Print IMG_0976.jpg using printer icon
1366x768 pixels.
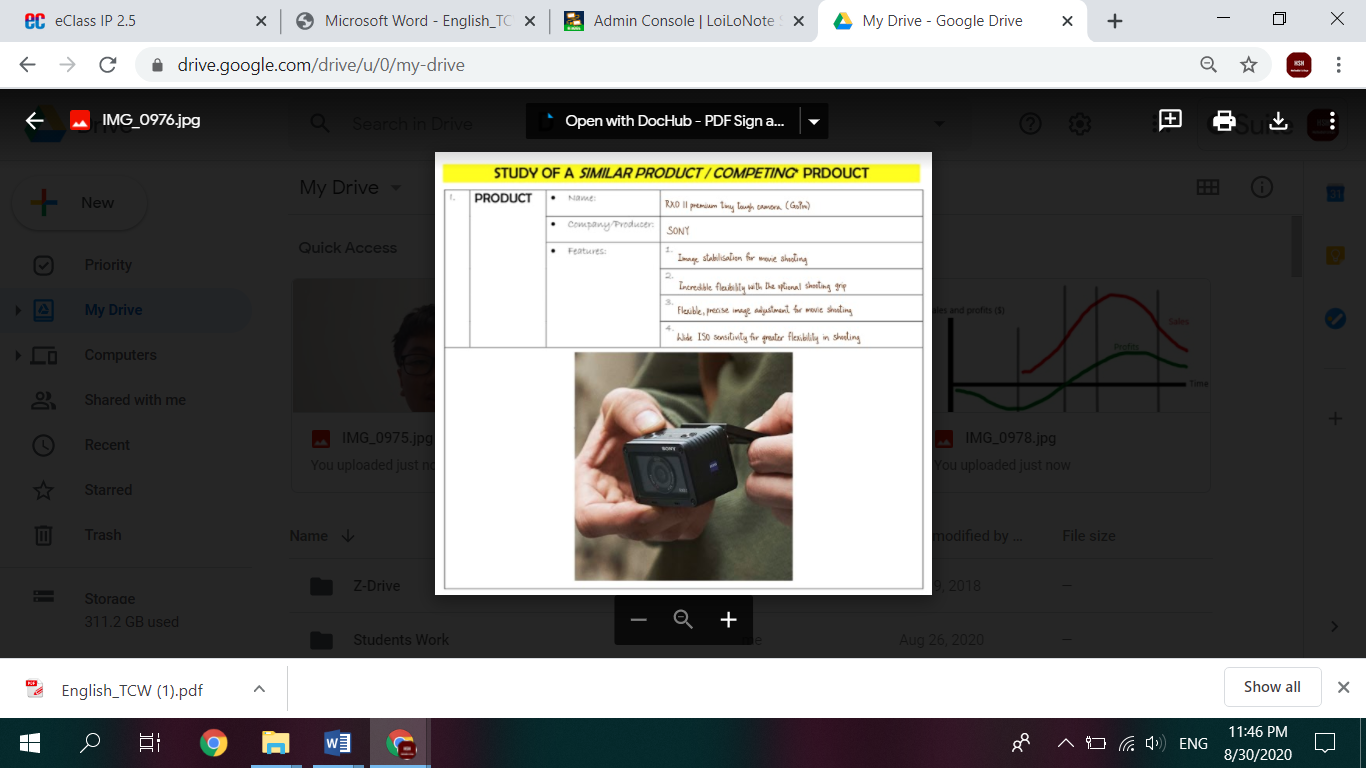coord(1224,121)
